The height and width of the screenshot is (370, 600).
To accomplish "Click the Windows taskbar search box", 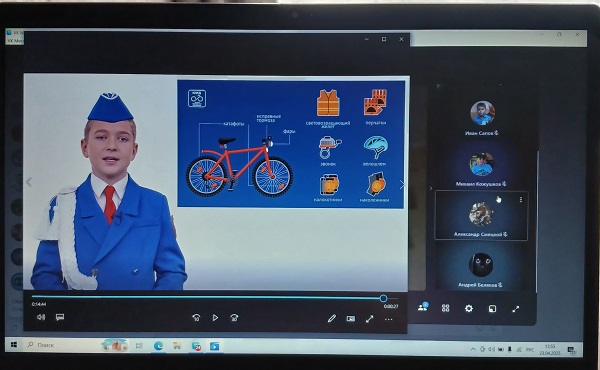I will click(x=63, y=345).
